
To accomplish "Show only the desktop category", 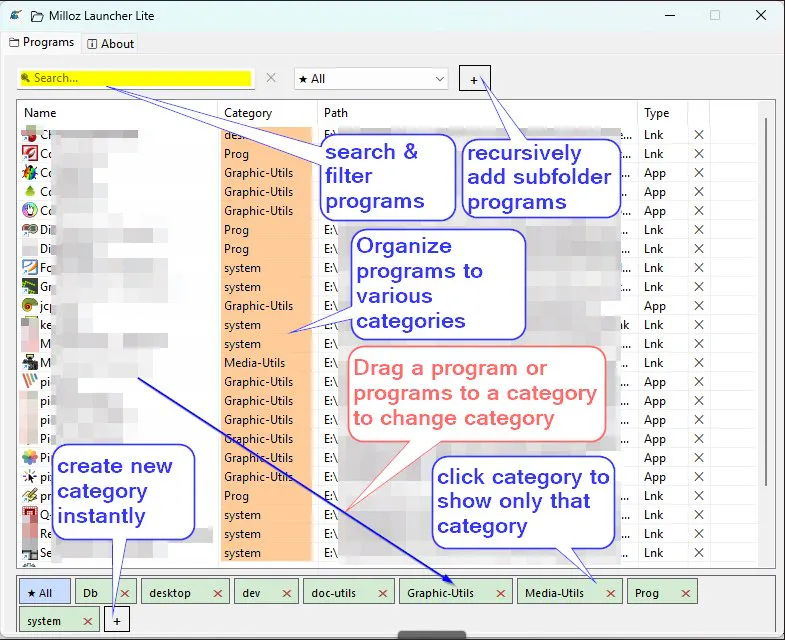I will coord(170,593).
